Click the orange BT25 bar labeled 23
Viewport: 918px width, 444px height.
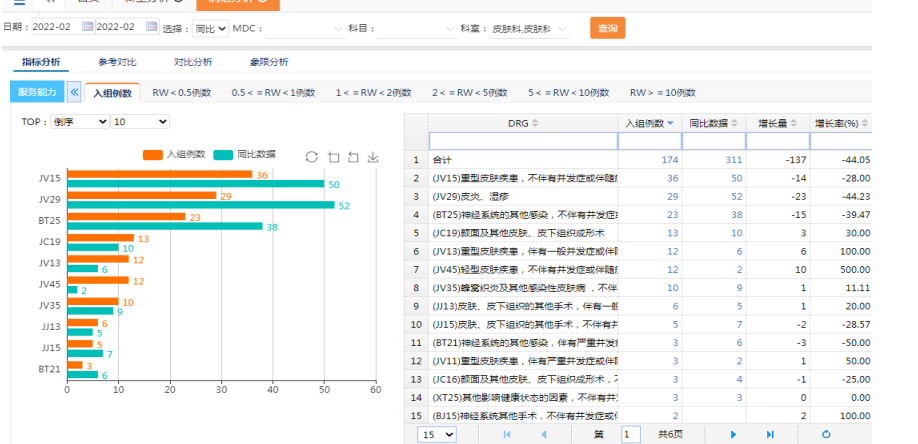pyautogui.click(x=126, y=217)
